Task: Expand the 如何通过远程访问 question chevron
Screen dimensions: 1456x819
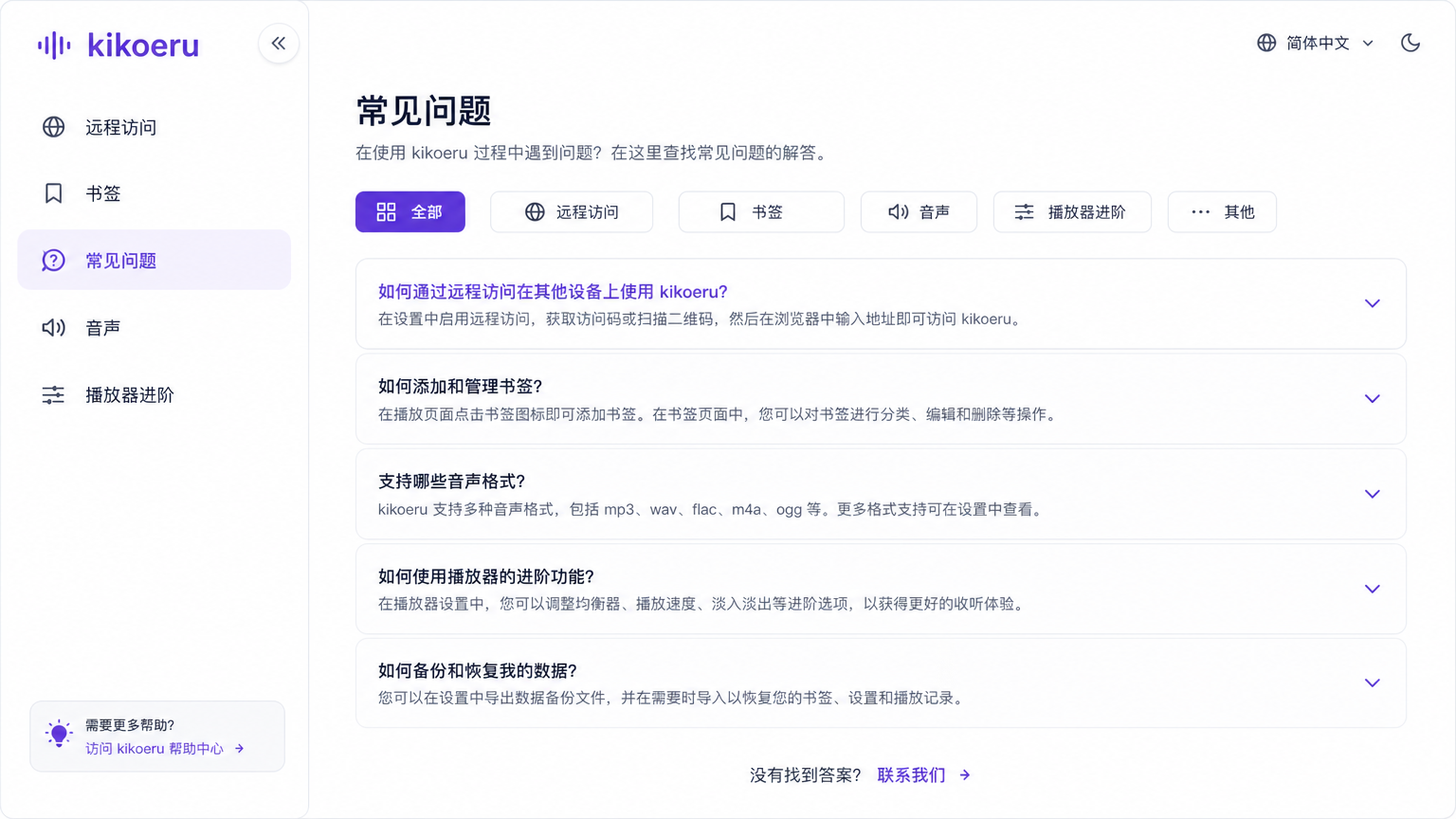Action: pyautogui.click(x=1372, y=303)
